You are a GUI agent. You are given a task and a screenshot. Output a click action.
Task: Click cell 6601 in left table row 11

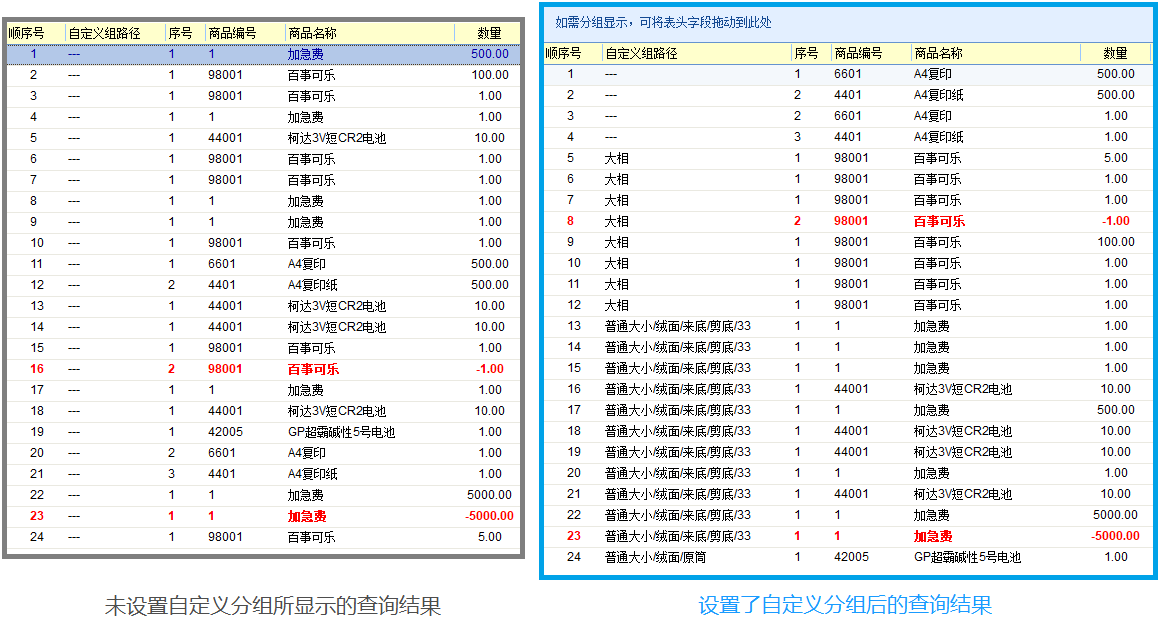pos(222,264)
